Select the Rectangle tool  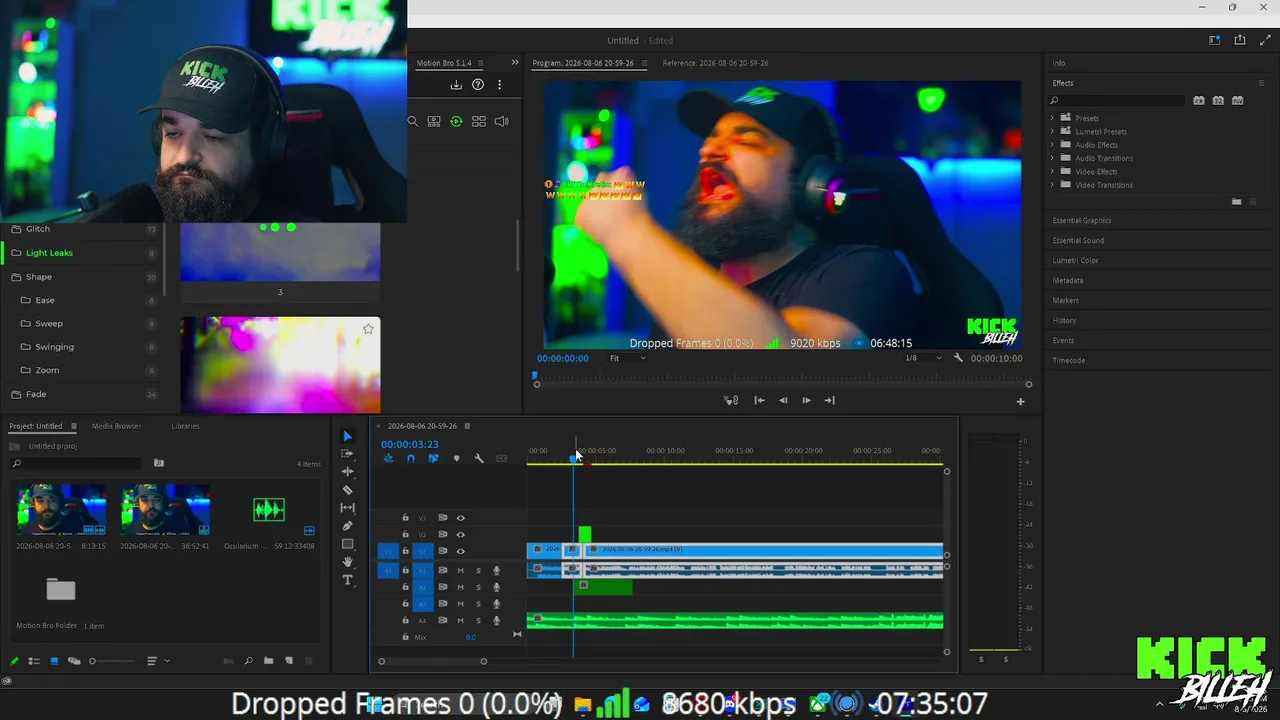point(348,544)
